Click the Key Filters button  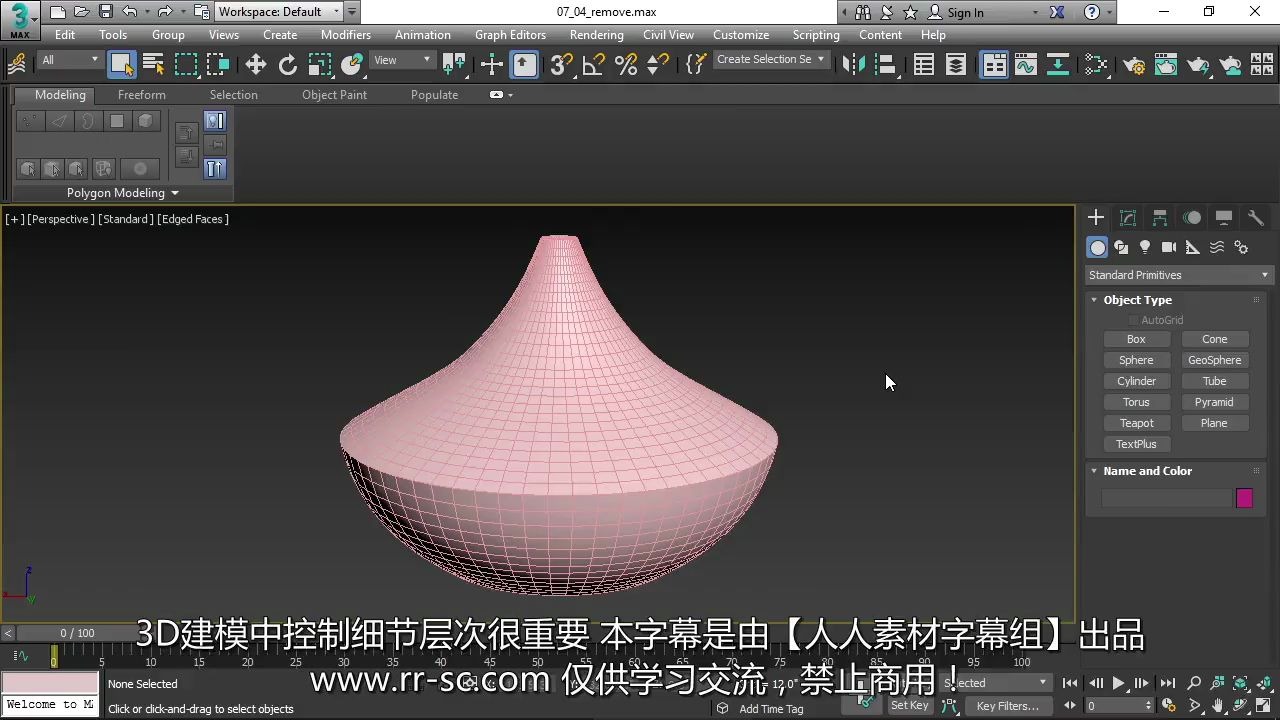1009,705
